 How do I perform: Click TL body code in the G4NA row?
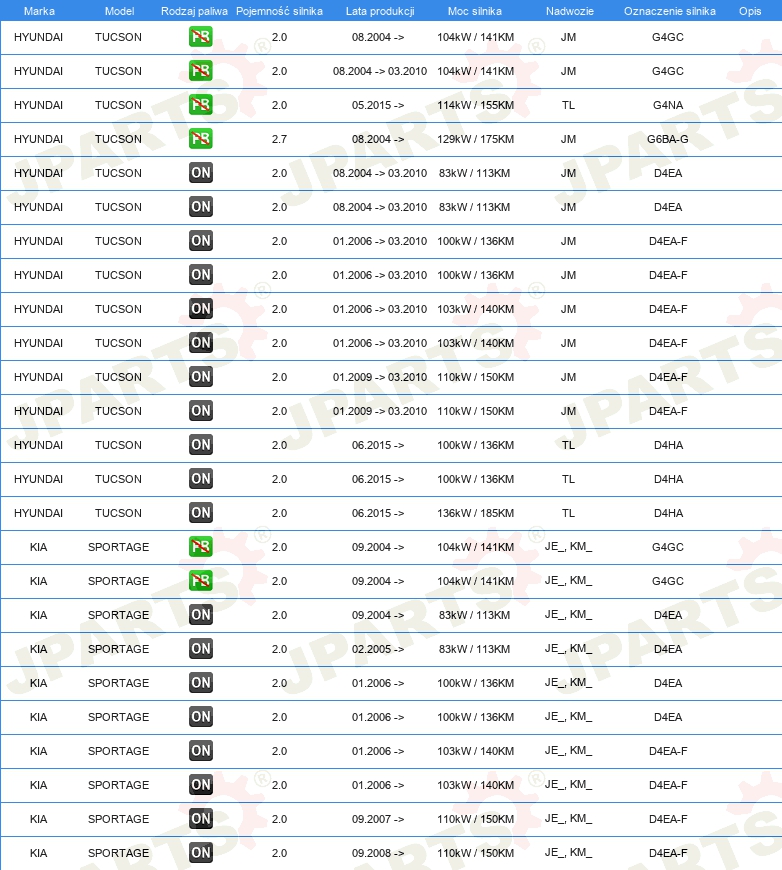[x=568, y=105]
